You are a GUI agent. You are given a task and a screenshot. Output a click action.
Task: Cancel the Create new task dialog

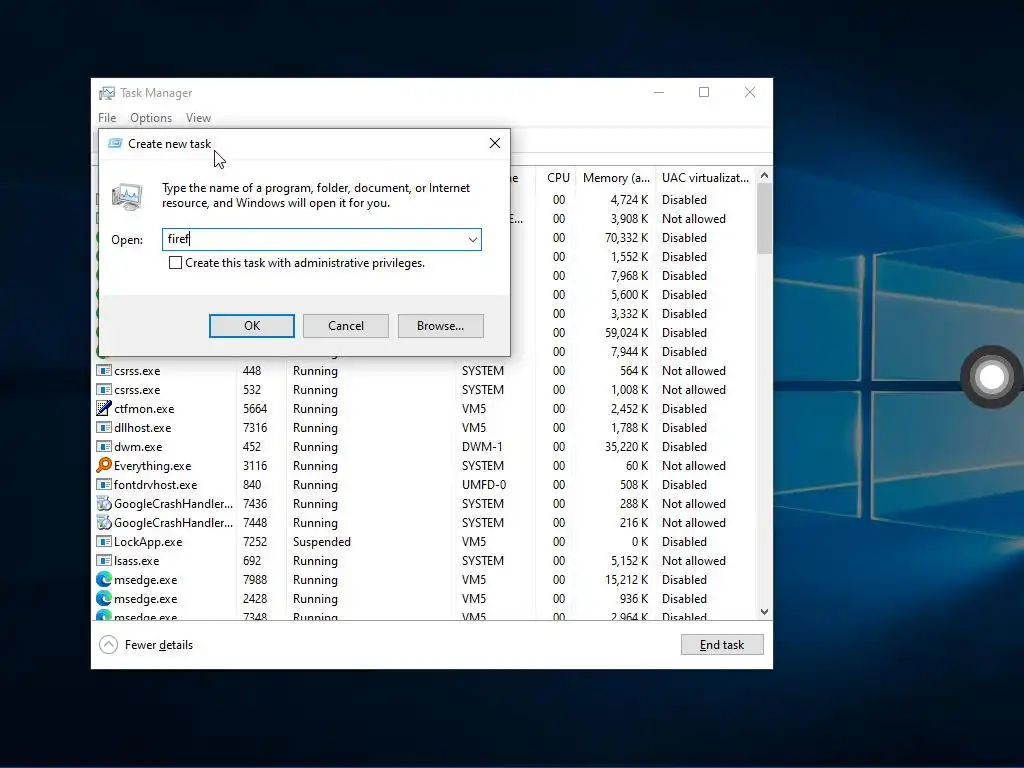(346, 326)
